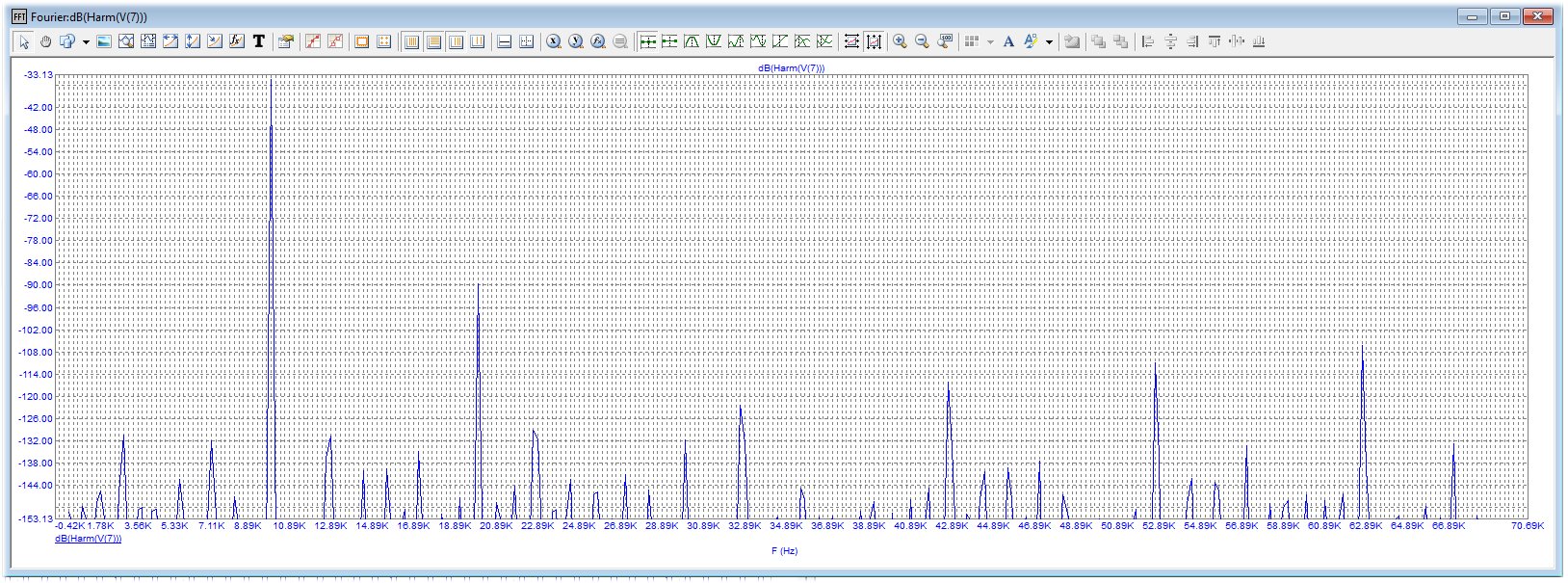Toggle the sparse vertical bars grid button
Image resolution: width=1568 pixels, height=583 pixels.
(477, 41)
